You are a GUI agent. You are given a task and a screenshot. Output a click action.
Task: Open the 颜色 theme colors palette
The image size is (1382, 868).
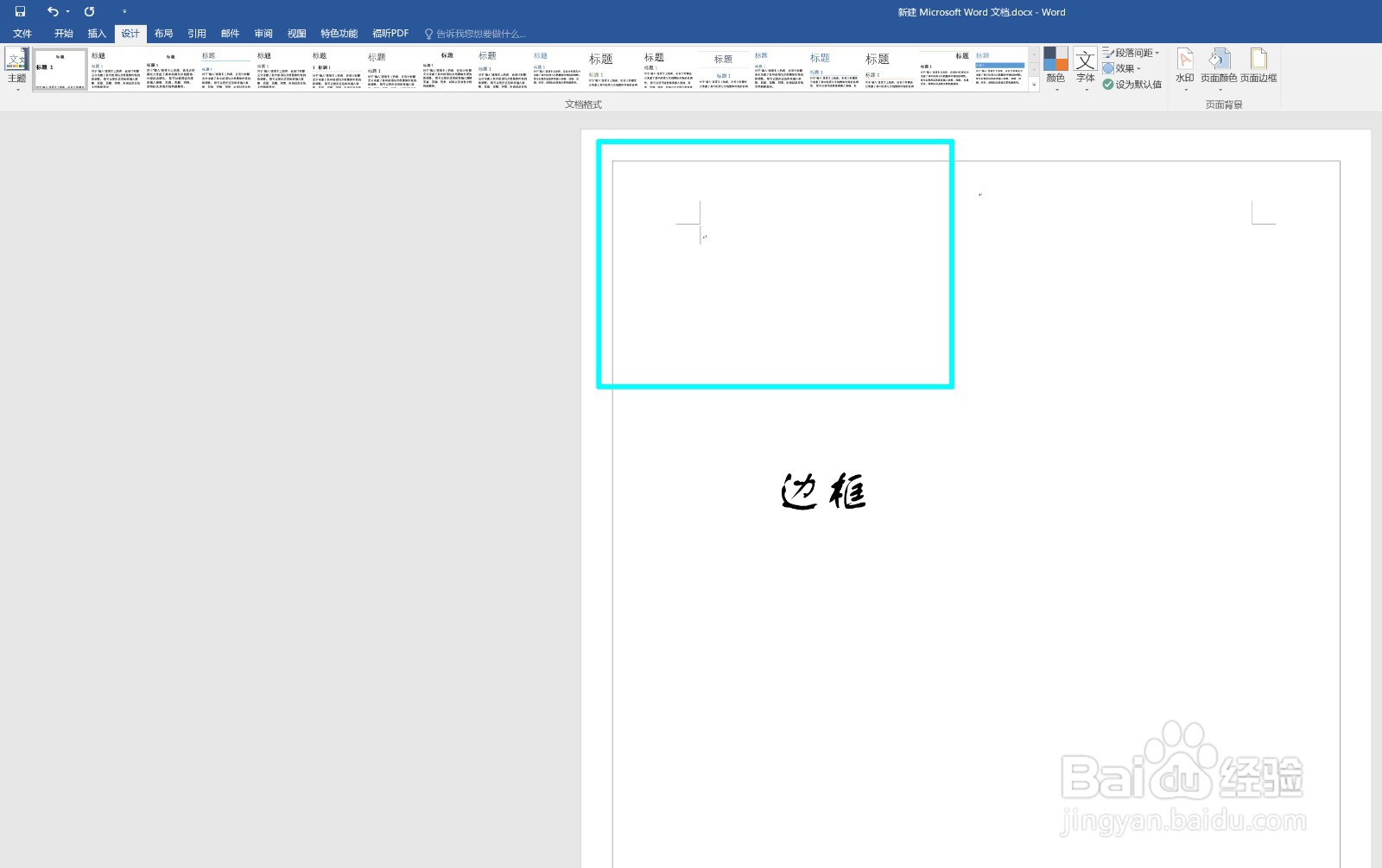pyautogui.click(x=1056, y=69)
